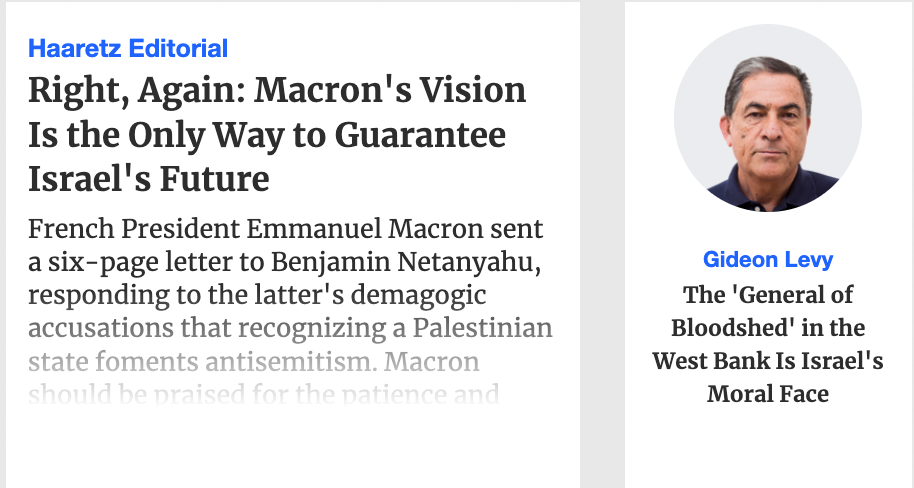Open the Haaretz Editorial section link

pos(128,47)
